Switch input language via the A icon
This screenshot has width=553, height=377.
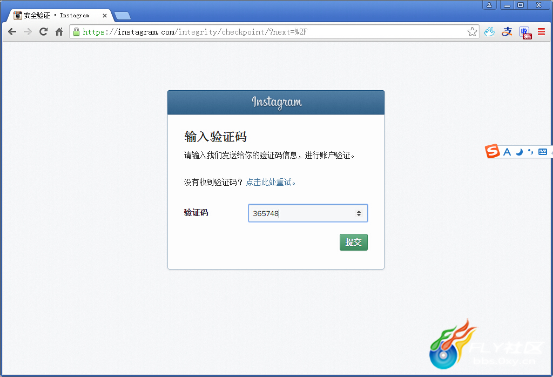(507, 152)
